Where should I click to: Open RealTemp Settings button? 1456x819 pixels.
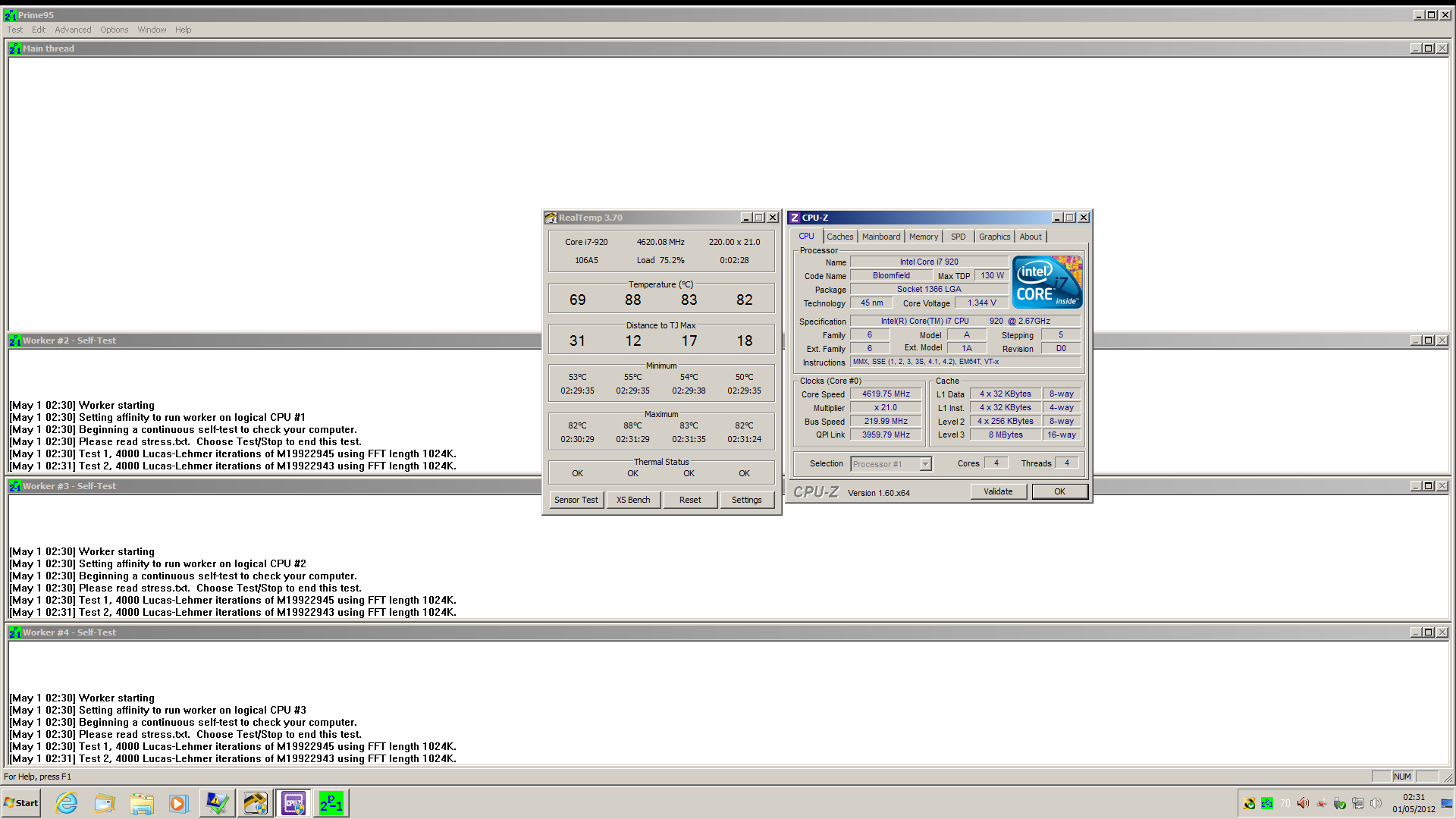point(746,500)
